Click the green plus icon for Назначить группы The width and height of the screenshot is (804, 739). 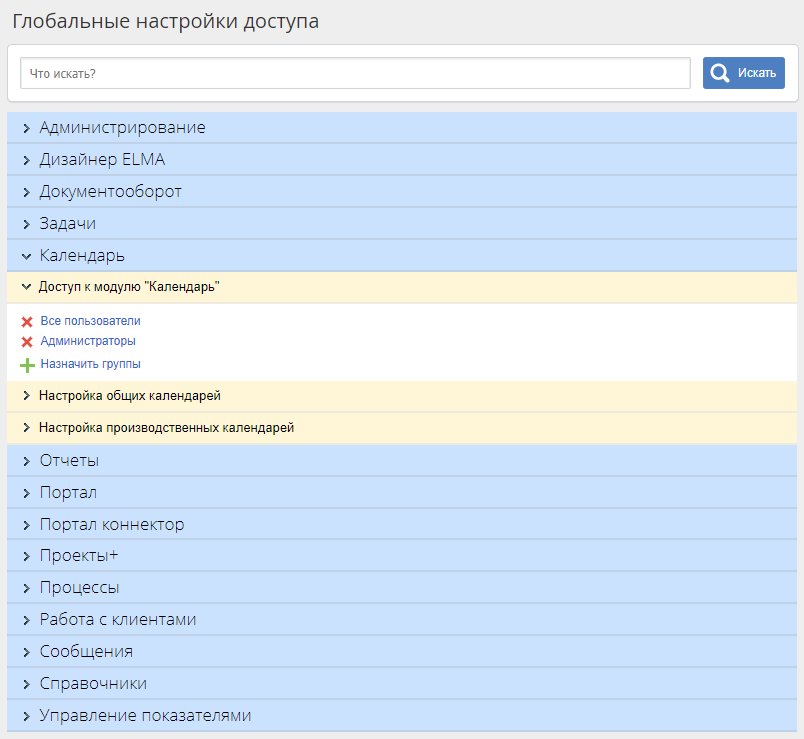(x=27, y=365)
